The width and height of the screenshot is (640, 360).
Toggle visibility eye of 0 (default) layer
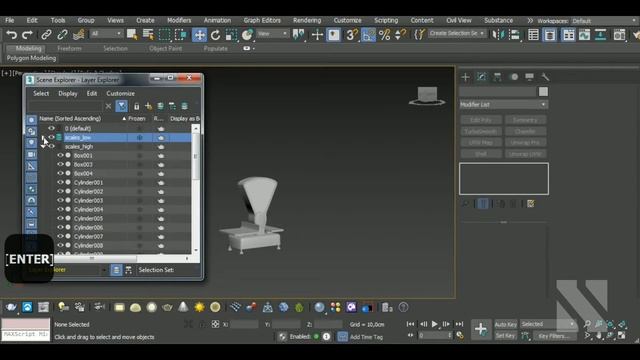click(x=51, y=128)
